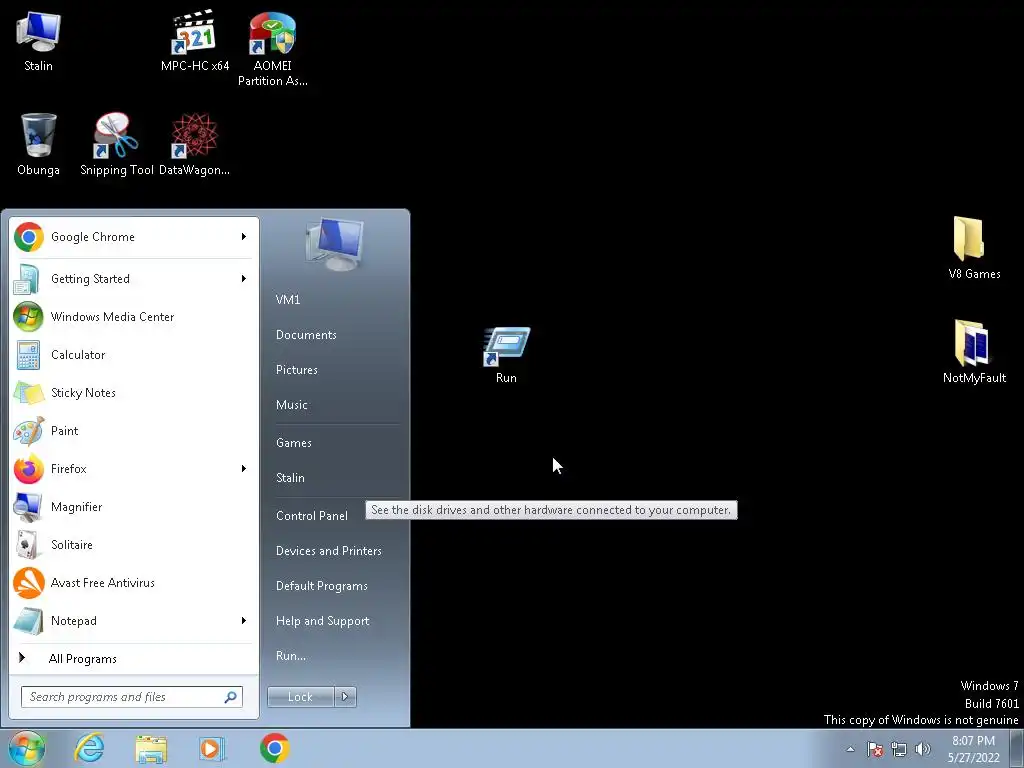Open VM1 user folder link
This screenshot has width=1024, height=768.
point(288,300)
